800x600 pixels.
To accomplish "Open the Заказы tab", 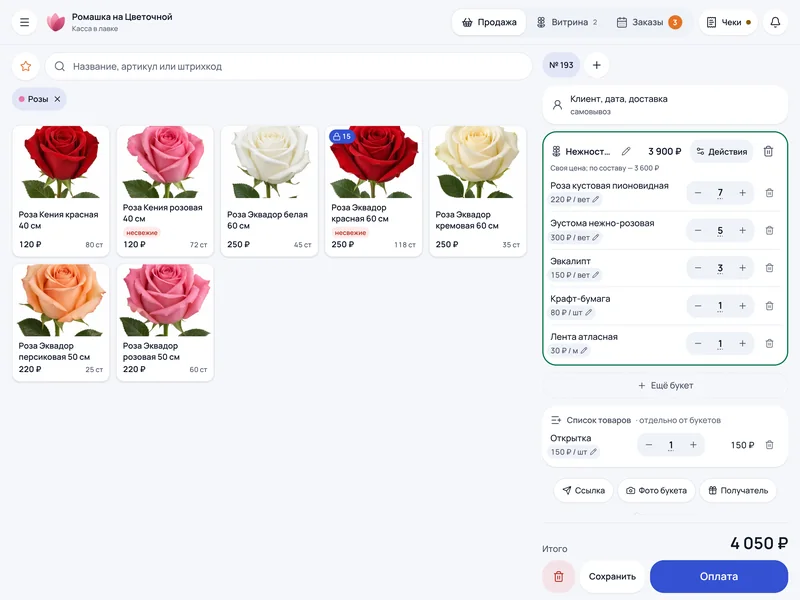I will (x=649, y=22).
